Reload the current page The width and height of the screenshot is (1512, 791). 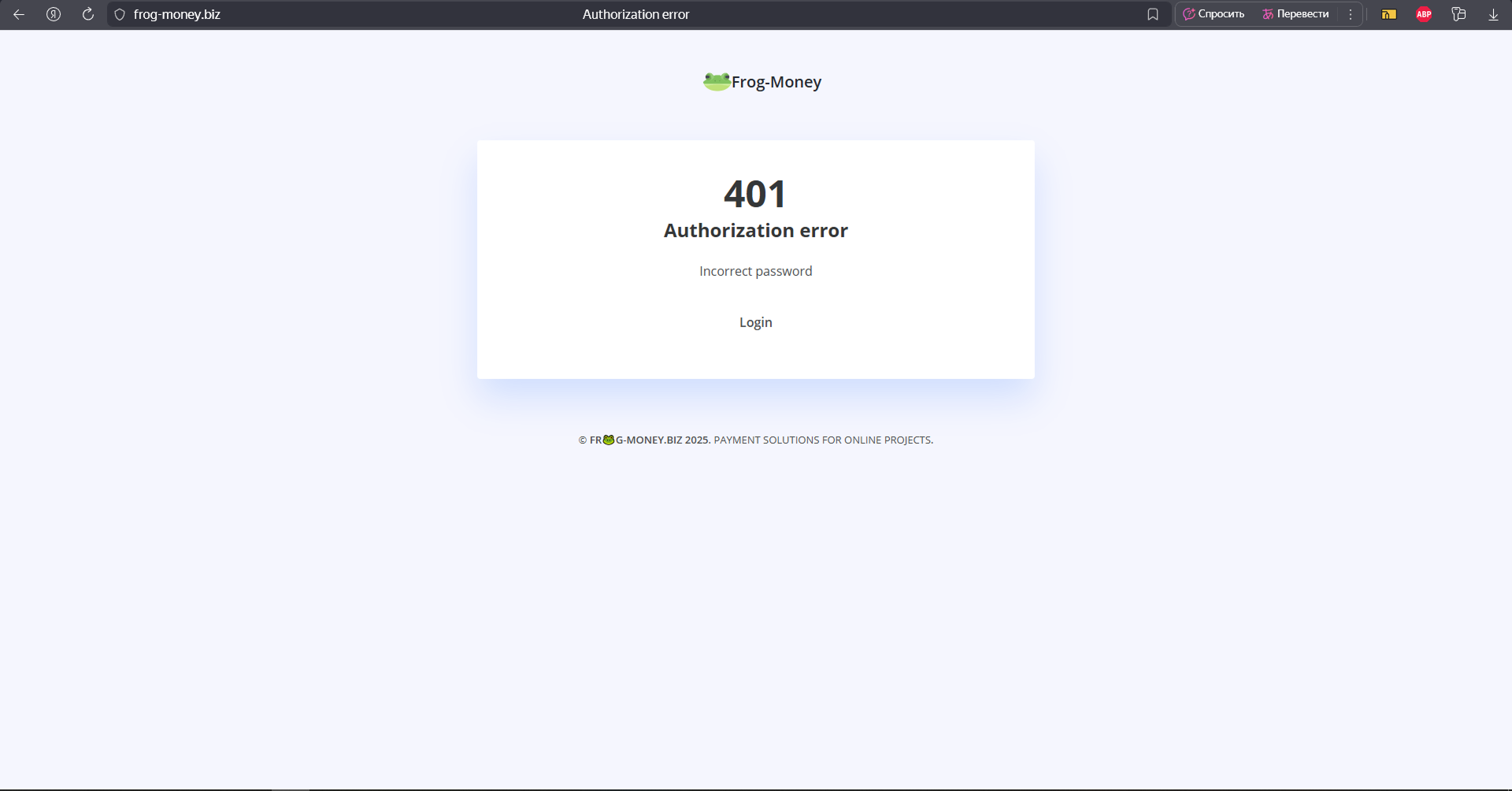88,14
